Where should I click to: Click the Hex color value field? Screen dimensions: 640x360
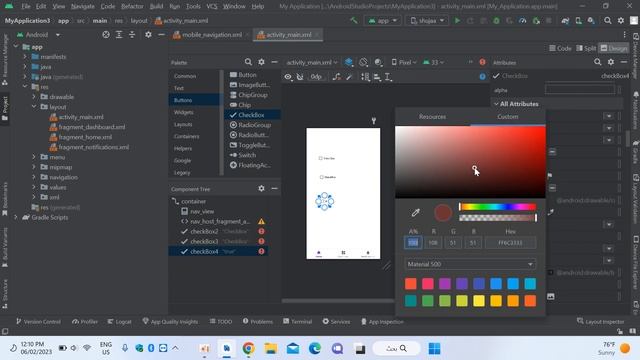point(510,243)
